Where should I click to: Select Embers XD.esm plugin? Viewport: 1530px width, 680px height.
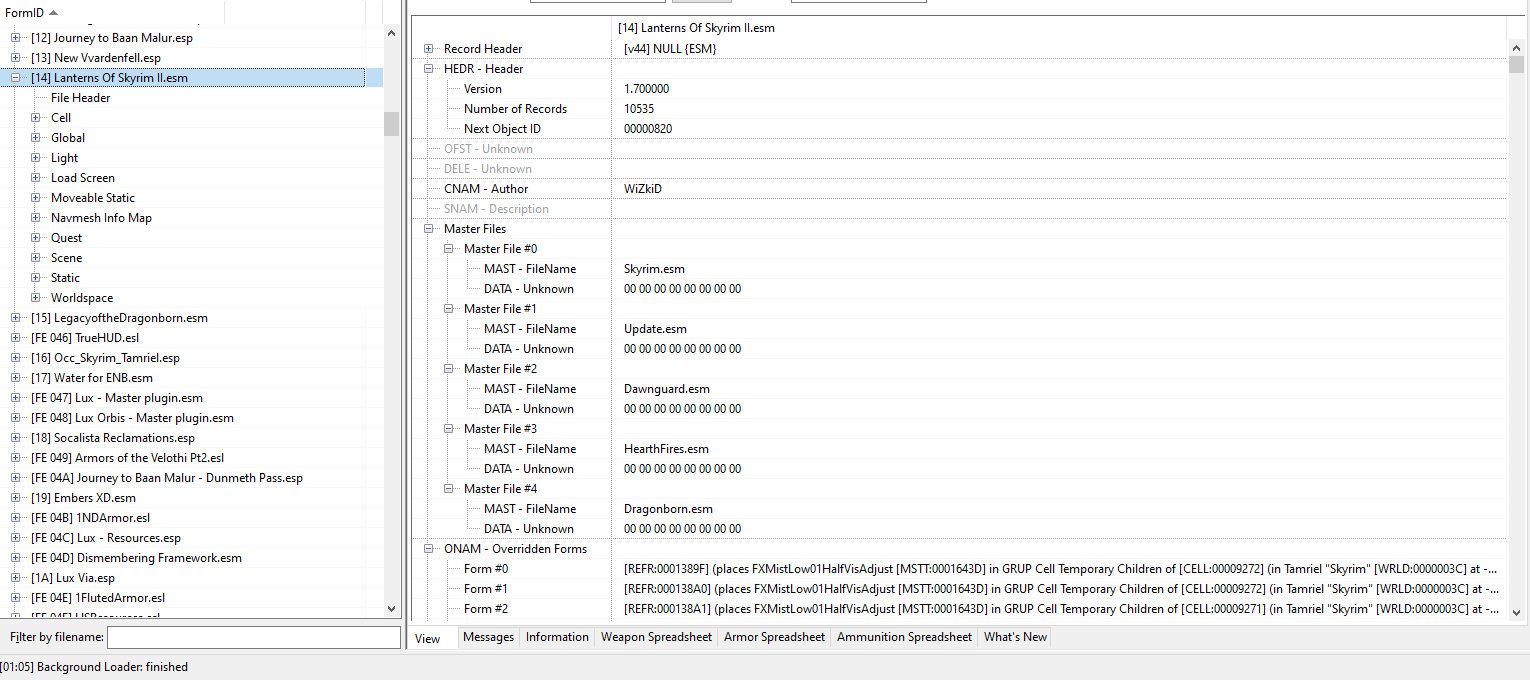tap(83, 498)
